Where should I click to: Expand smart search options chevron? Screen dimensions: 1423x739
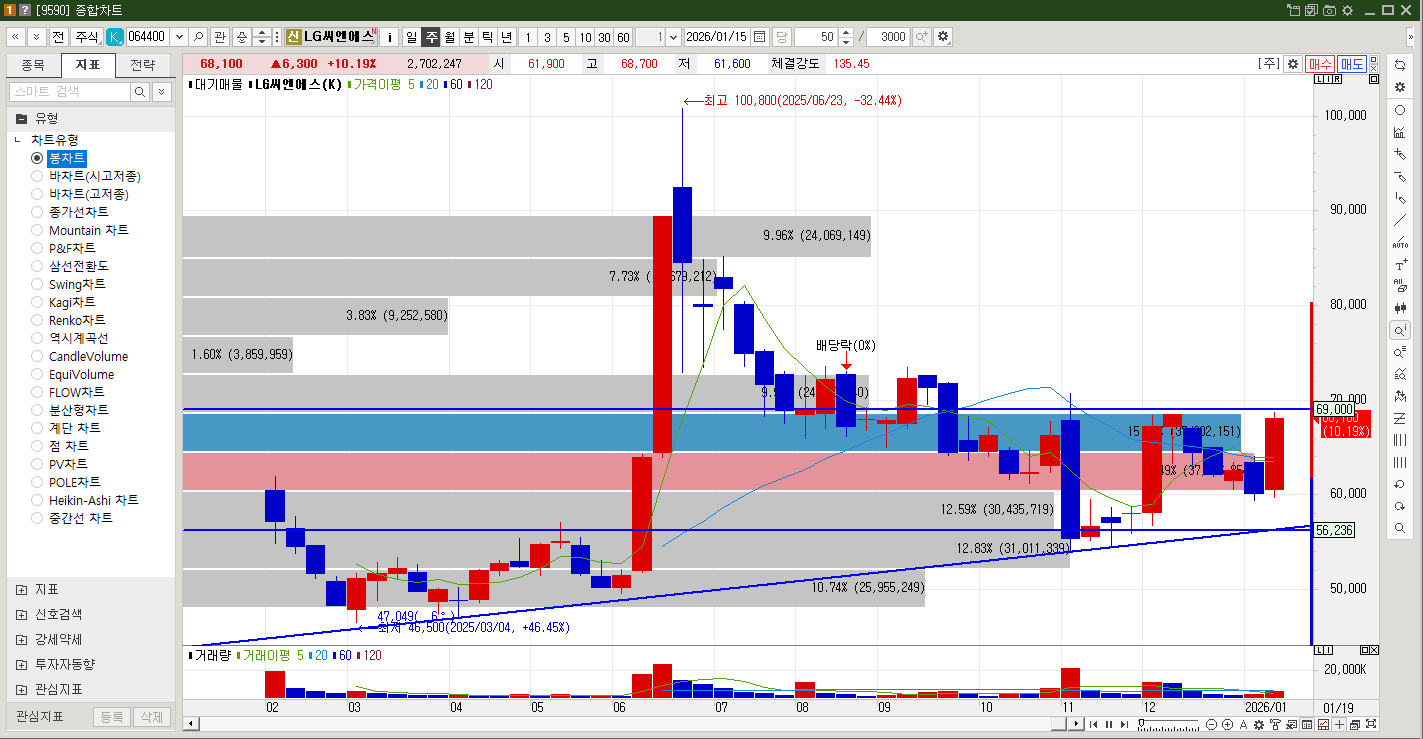point(162,92)
